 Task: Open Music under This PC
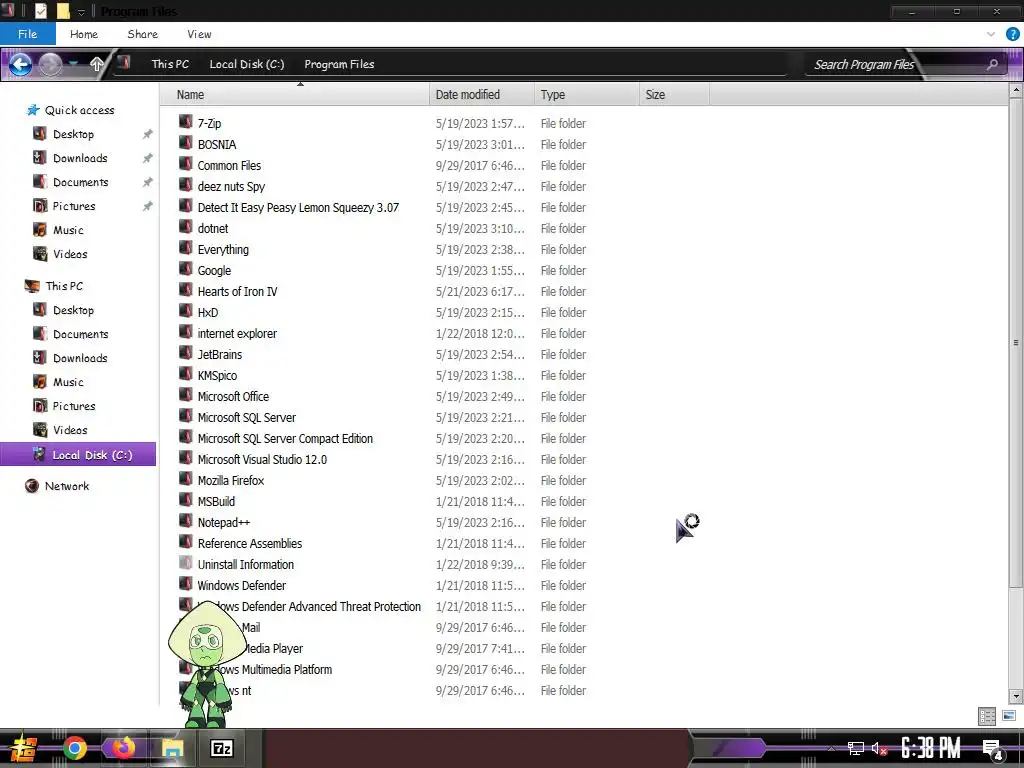[x=68, y=382]
